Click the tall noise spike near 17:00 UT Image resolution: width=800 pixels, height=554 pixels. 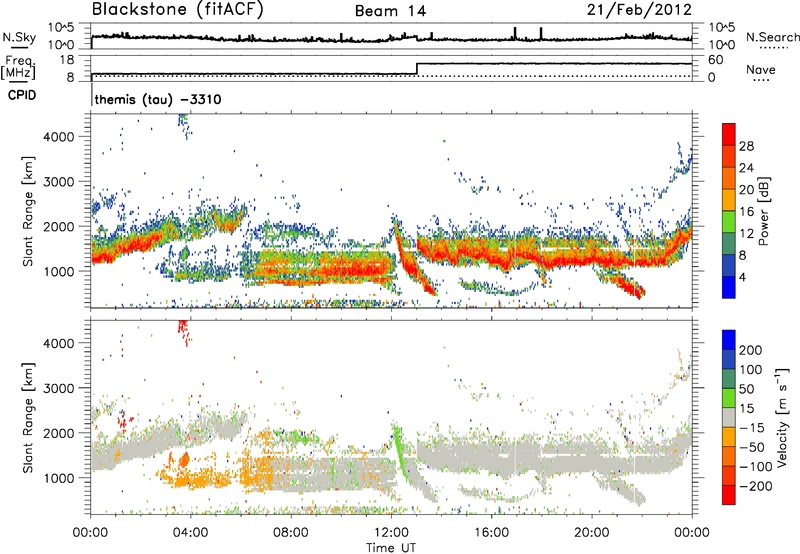pos(515,33)
